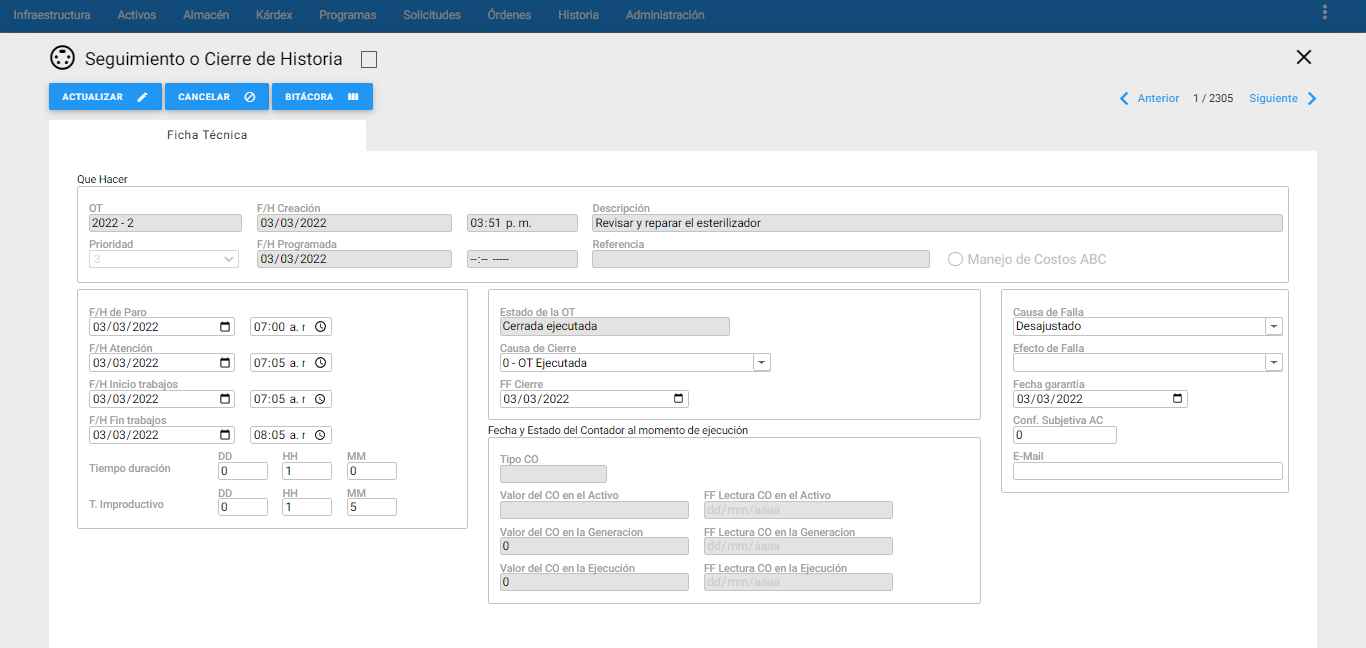Click the Referencia field
This screenshot has height=648, width=1366.
(x=761, y=259)
